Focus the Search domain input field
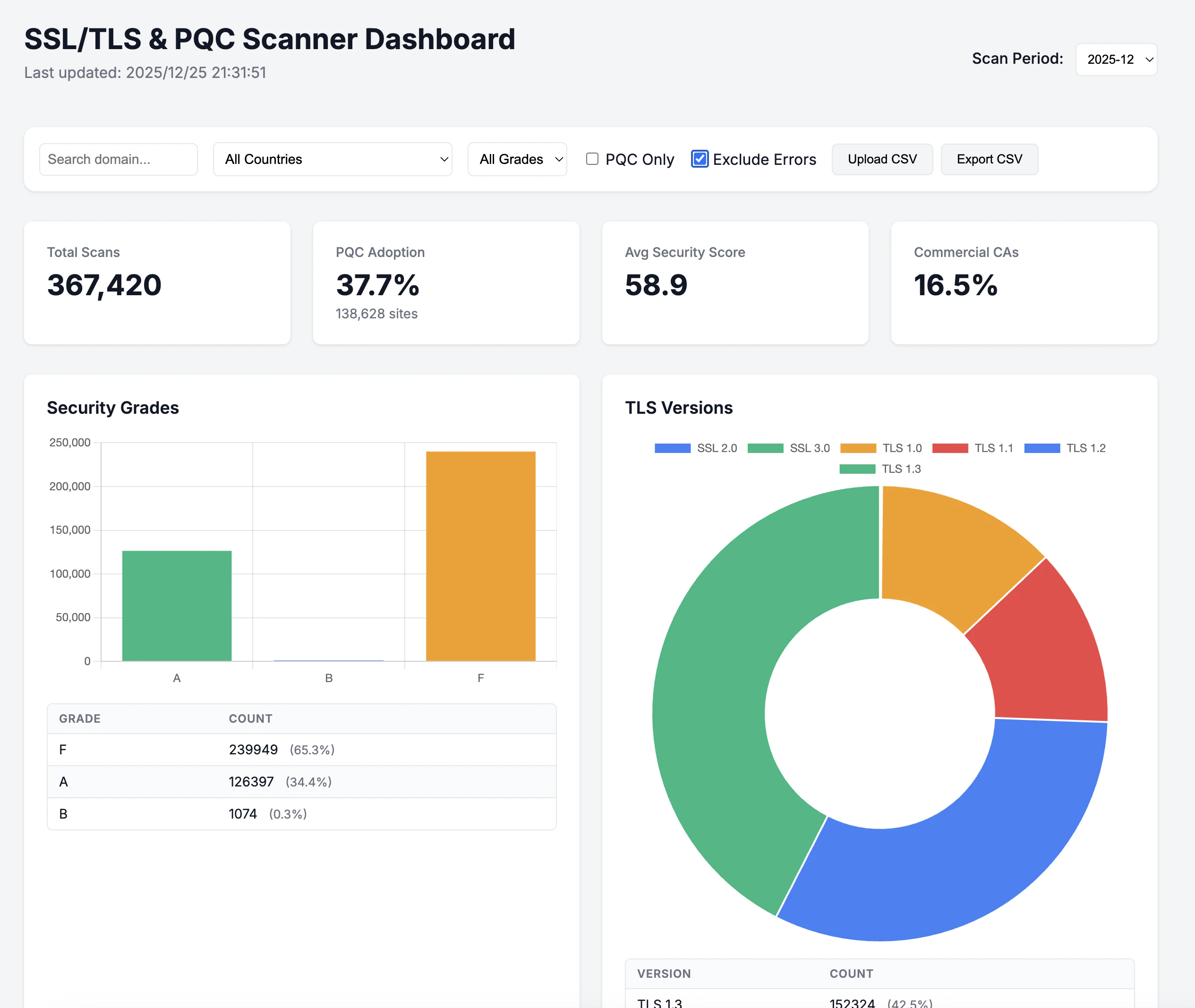This screenshot has width=1195, height=1008. click(118, 160)
